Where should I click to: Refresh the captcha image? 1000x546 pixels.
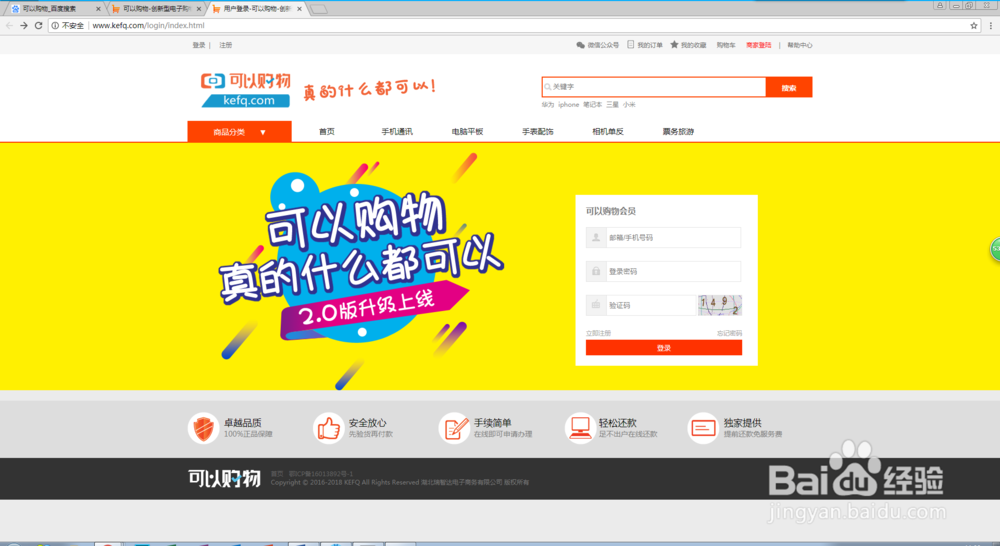[720, 305]
